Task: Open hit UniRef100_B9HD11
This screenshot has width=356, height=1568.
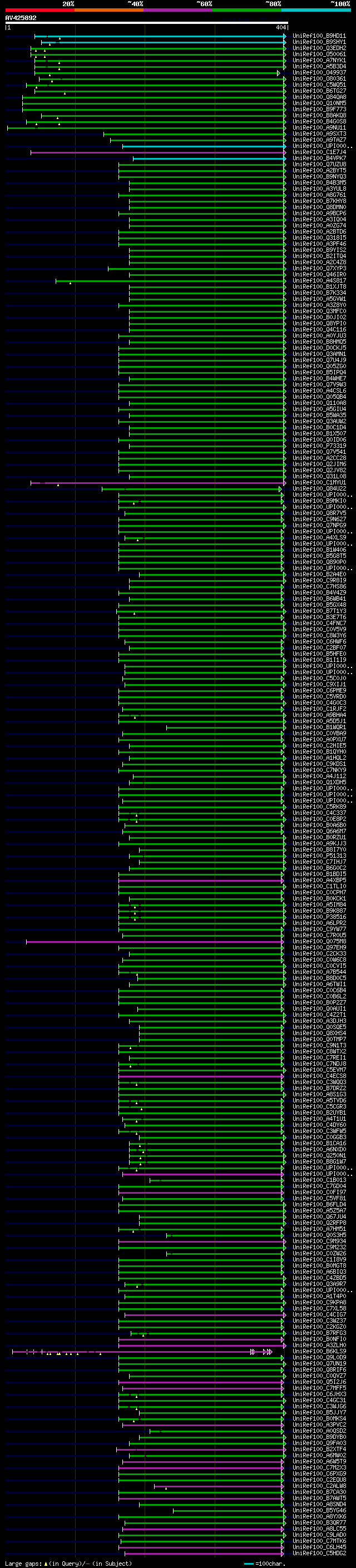Action: (319, 36)
